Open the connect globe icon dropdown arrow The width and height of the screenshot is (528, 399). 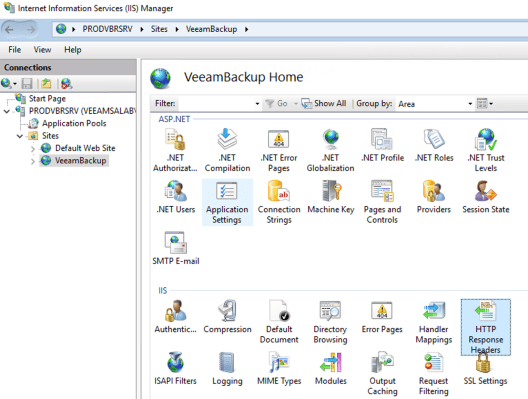(x=15, y=84)
